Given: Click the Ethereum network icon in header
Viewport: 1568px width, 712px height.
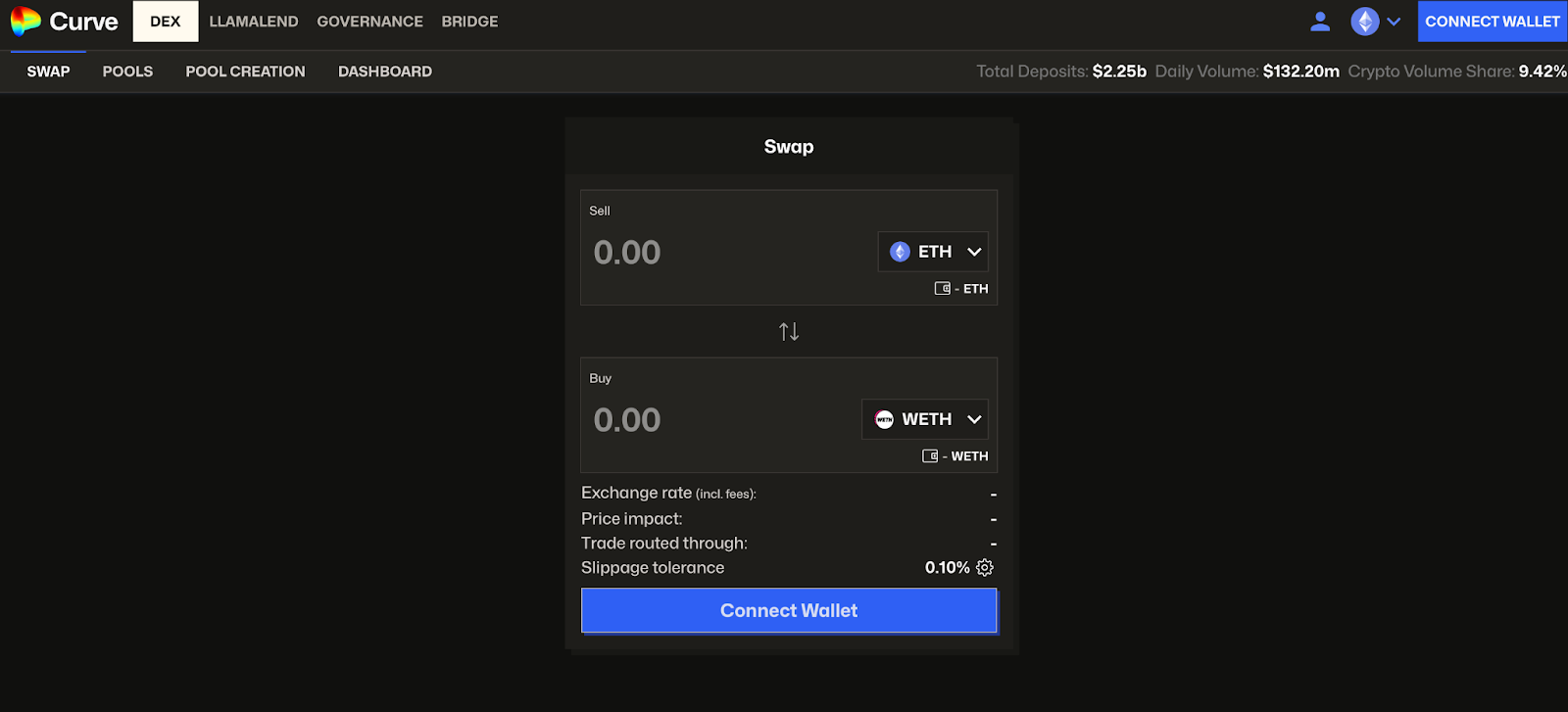Looking at the screenshot, I should [1364, 22].
